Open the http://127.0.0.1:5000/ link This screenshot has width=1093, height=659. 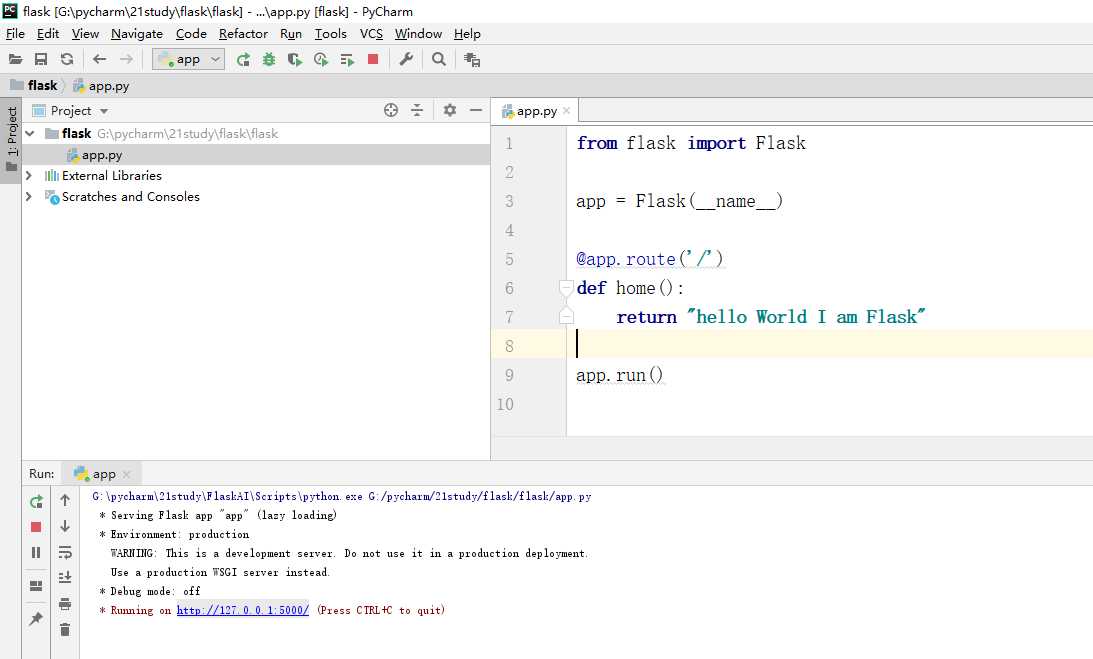(x=243, y=610)
